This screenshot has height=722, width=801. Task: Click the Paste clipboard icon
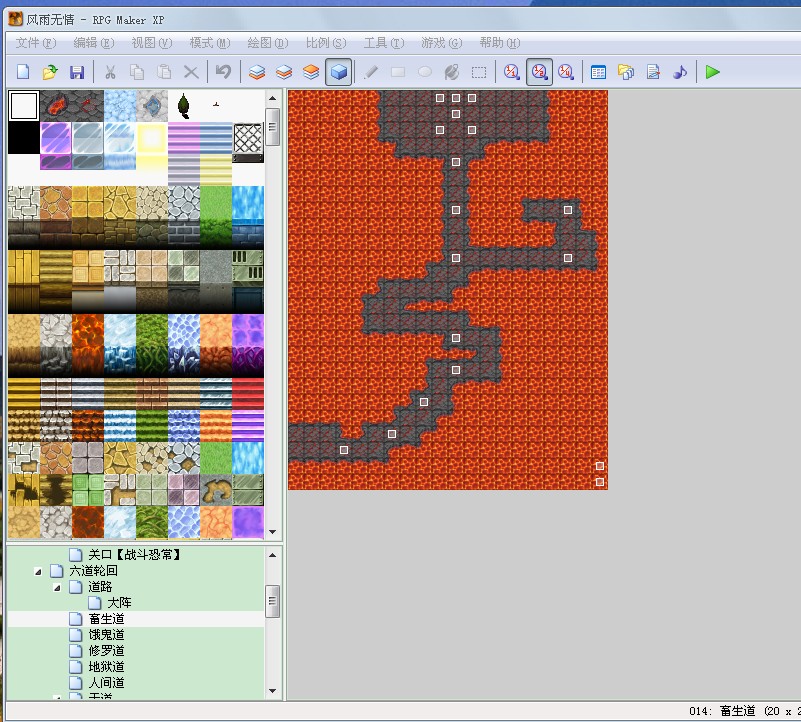(x=164, y=72)
